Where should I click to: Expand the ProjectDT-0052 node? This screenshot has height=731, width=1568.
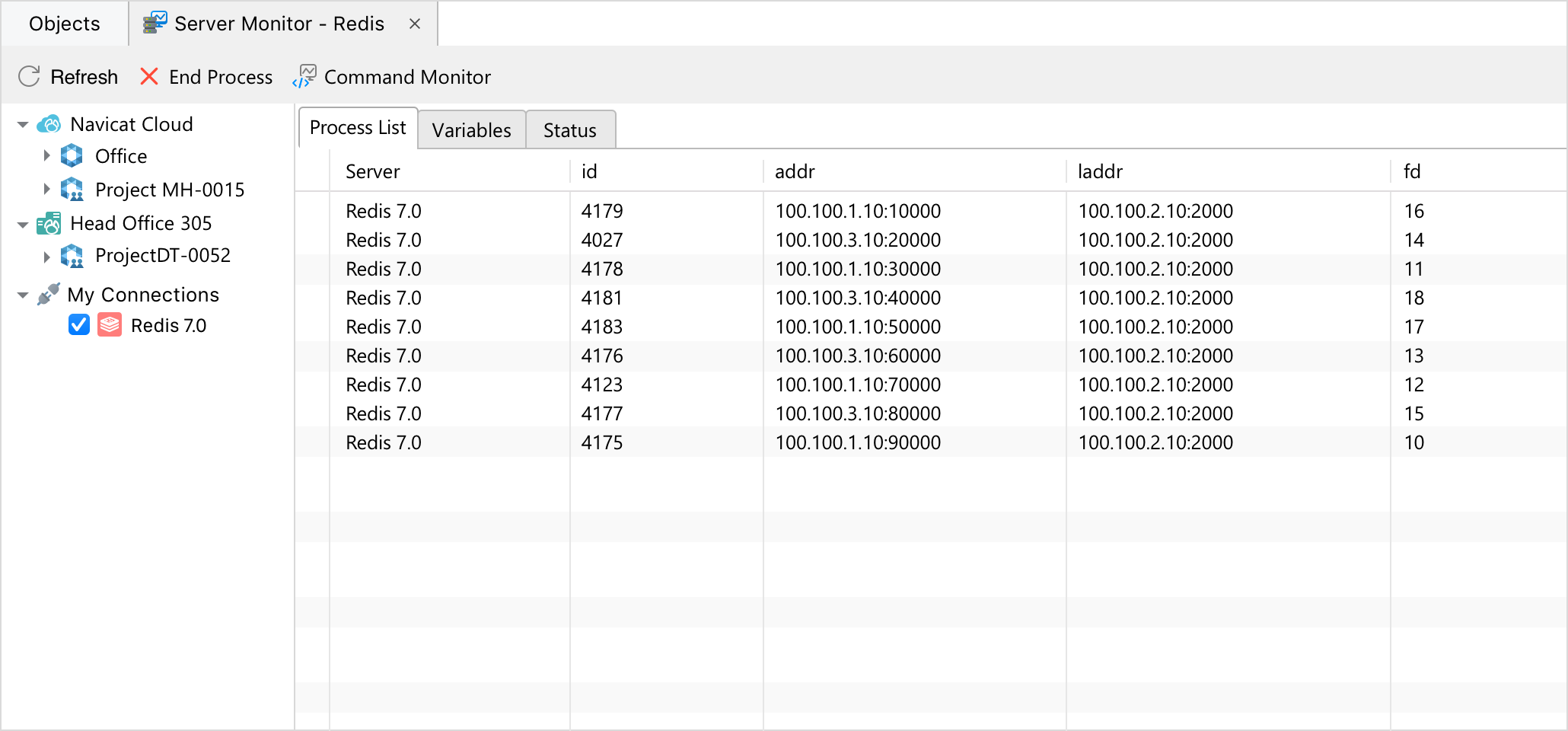pos(46,257)
